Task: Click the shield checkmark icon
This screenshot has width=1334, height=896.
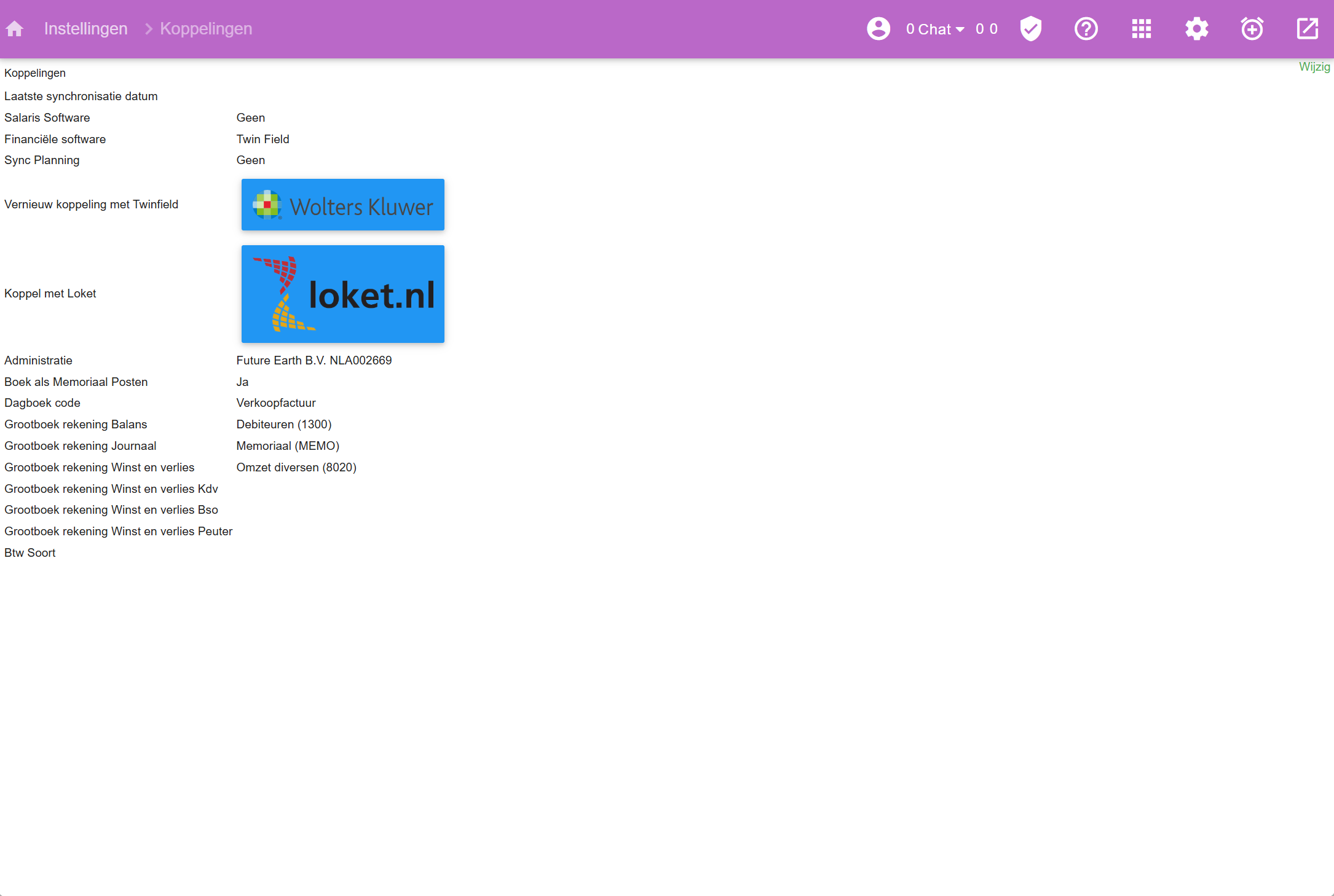Action: click(x=1031, y=29)
